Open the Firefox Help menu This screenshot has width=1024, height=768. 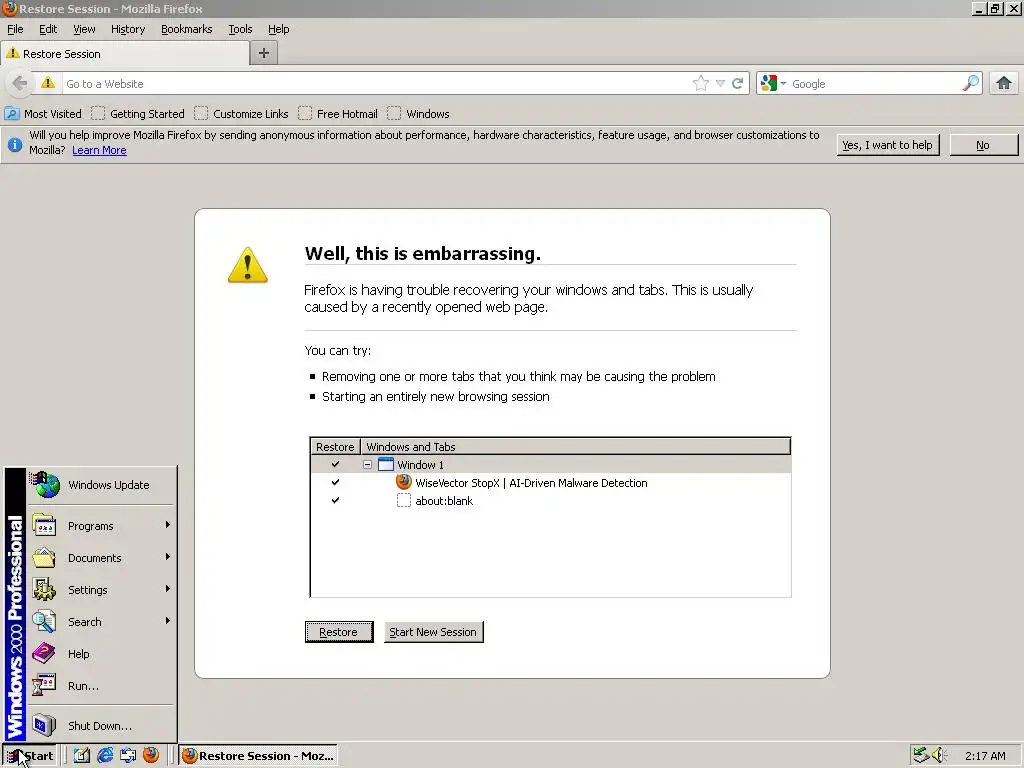click(279, 29)
